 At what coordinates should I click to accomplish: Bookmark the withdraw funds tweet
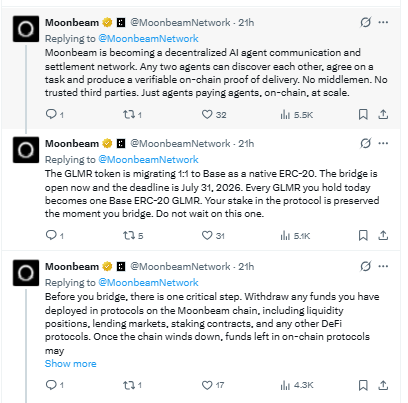tap(363, 385)
